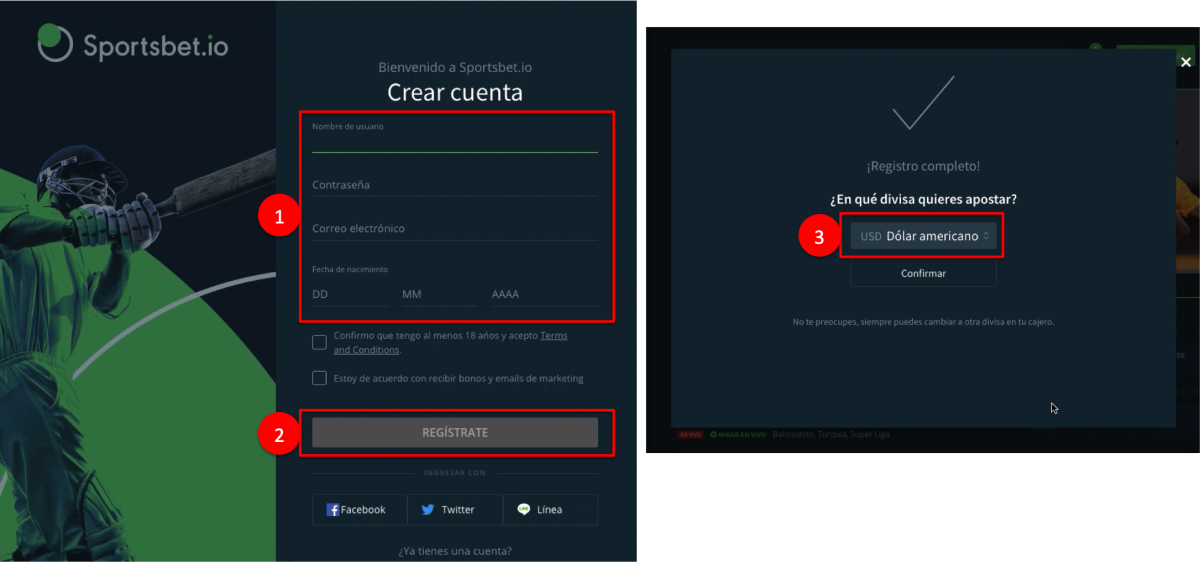Viewport: 1200px width, 562px height.
Task: Check the marketing emails agreement checkbox
Action: tap(319, 378)
